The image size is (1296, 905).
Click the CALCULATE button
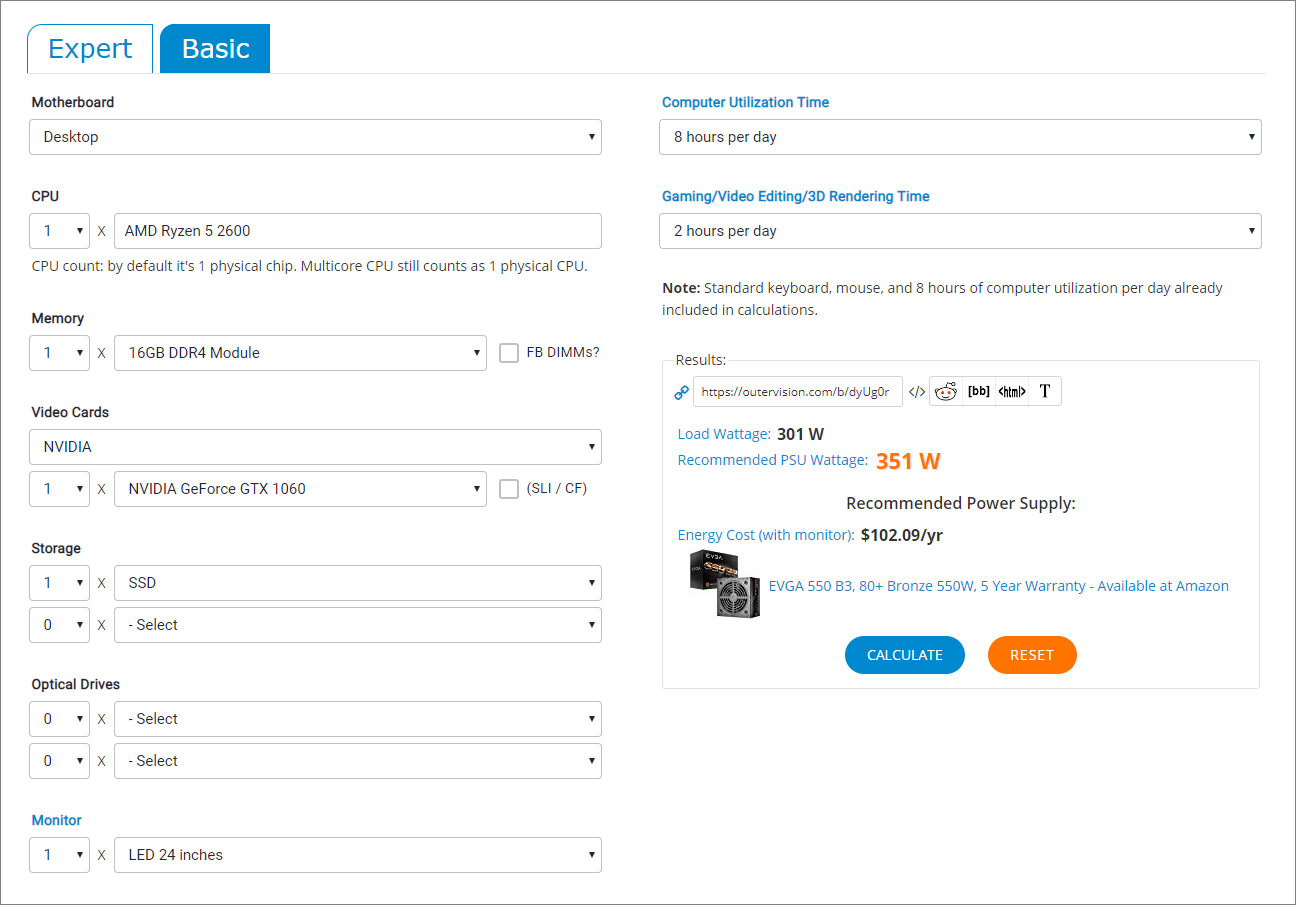(905, 655)
